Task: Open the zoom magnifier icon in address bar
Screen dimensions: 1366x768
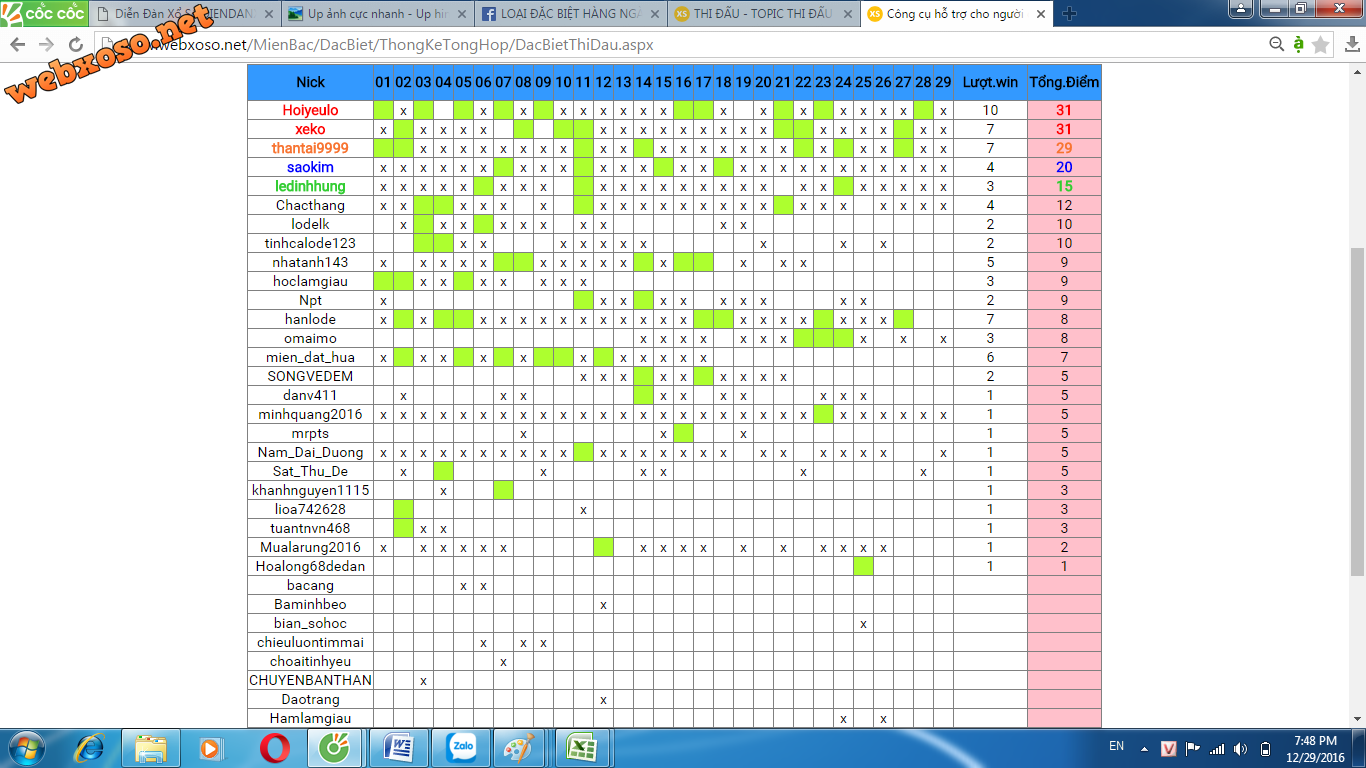Action: [1276, 44]
